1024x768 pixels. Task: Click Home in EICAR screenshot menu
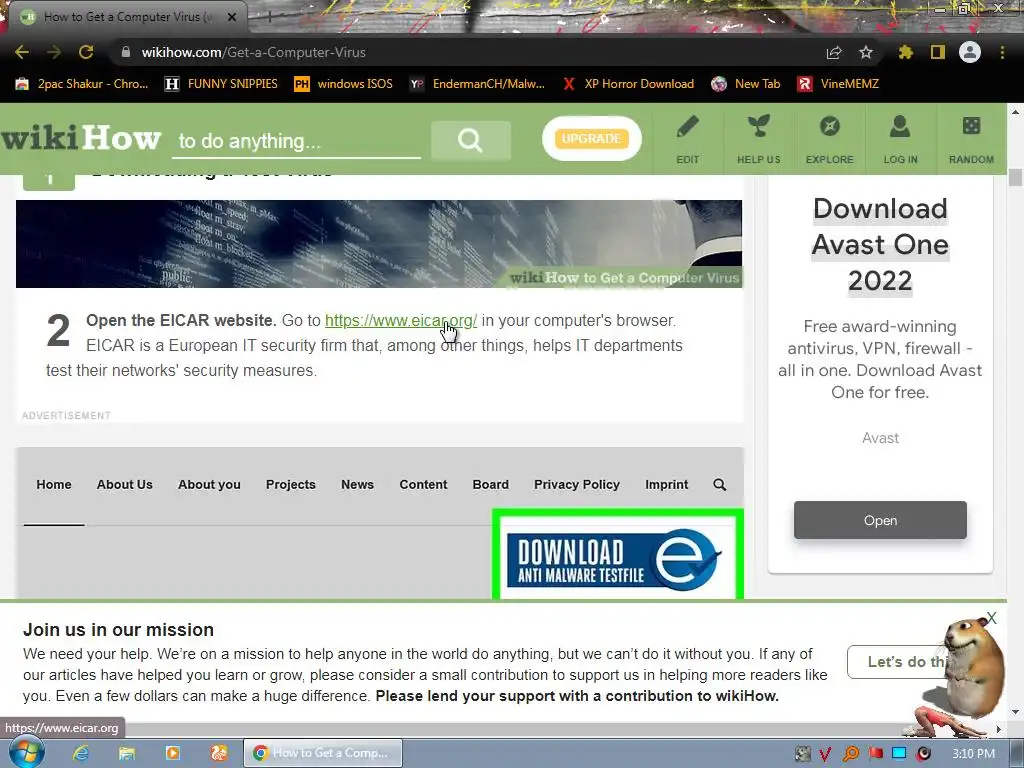pos(54,485)
